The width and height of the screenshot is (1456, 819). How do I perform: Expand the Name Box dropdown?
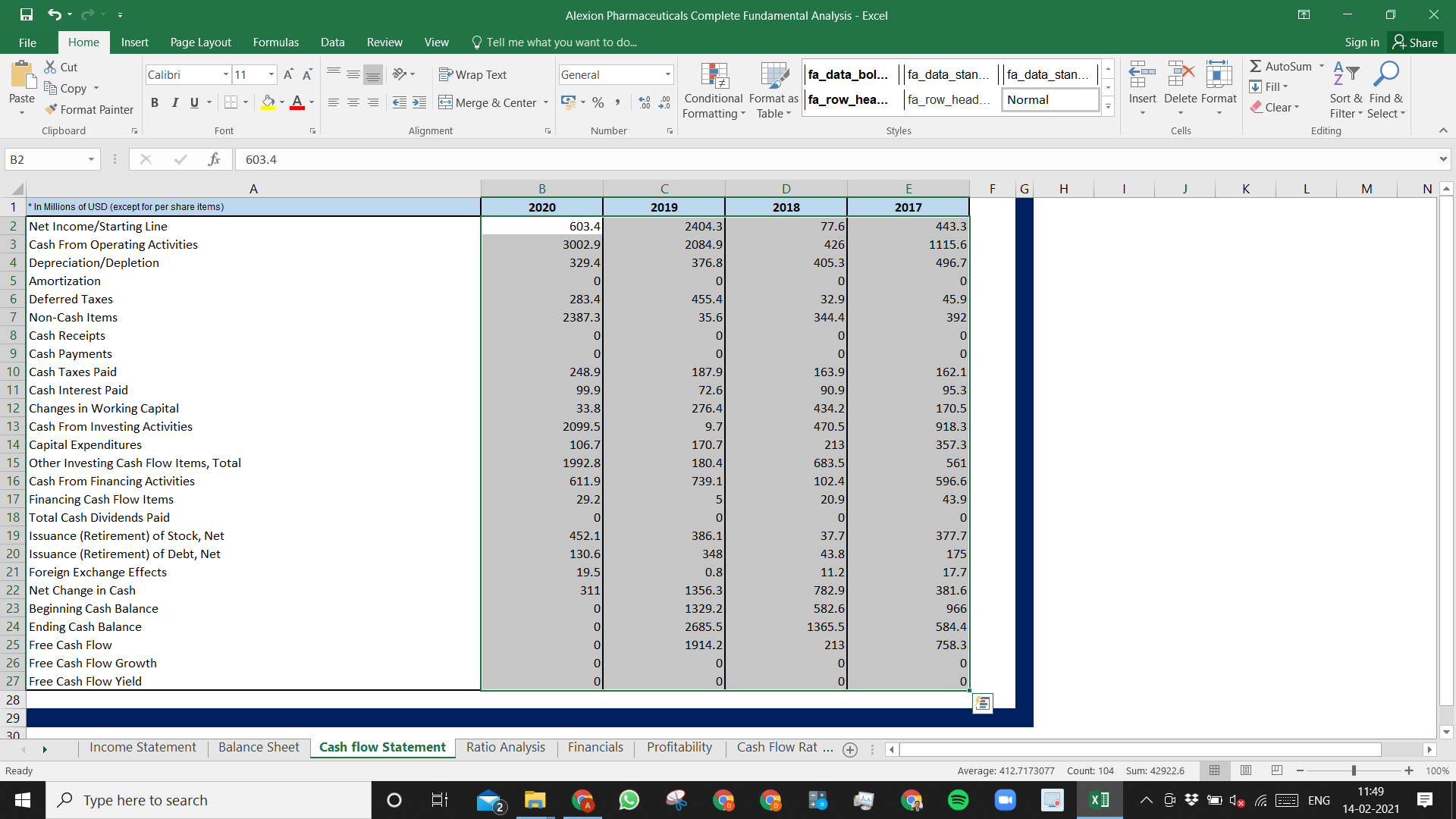pyautogui.click(x=91, y=159)
